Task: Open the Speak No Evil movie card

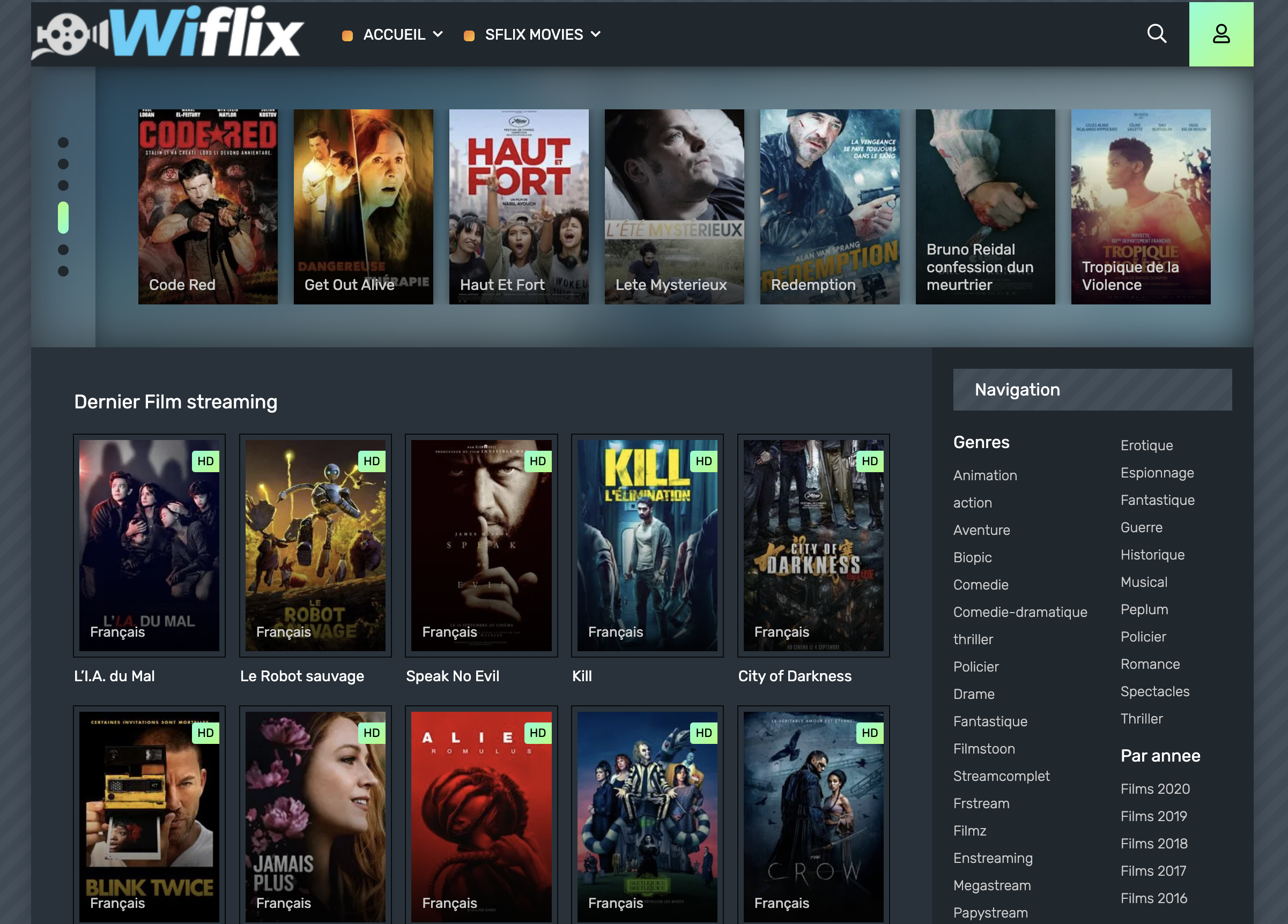Action: click(482, 546)
